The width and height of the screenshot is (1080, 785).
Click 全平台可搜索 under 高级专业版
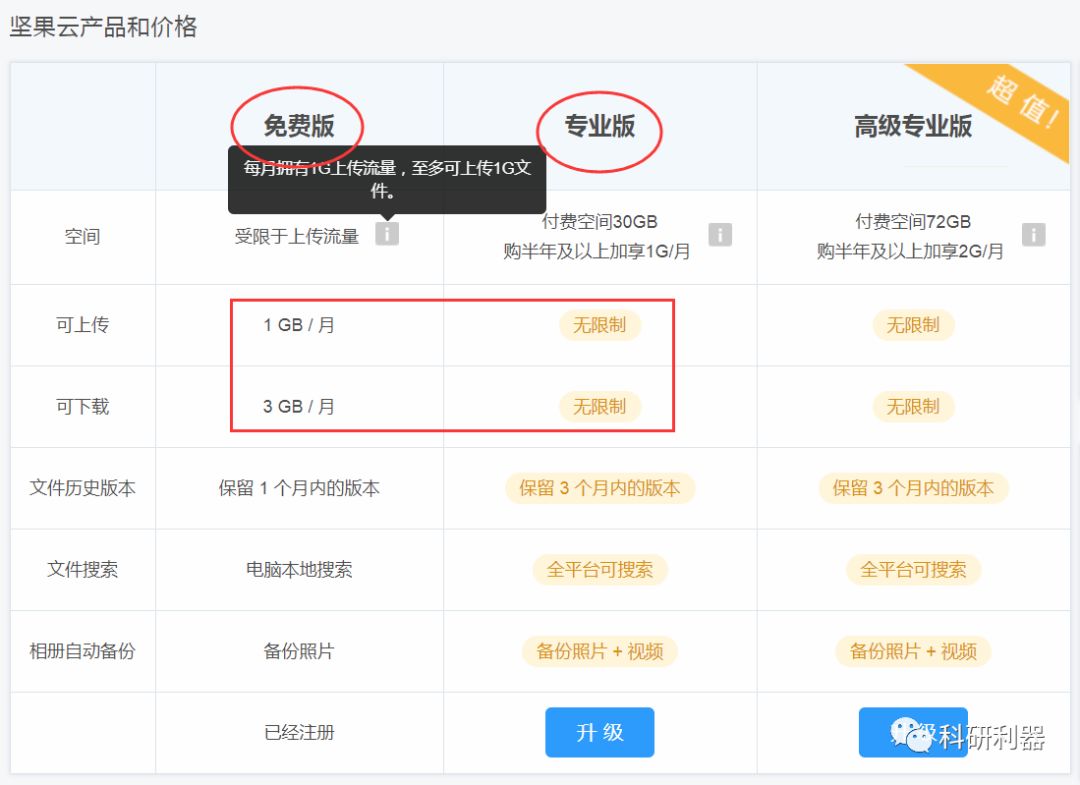coord(913,569)
